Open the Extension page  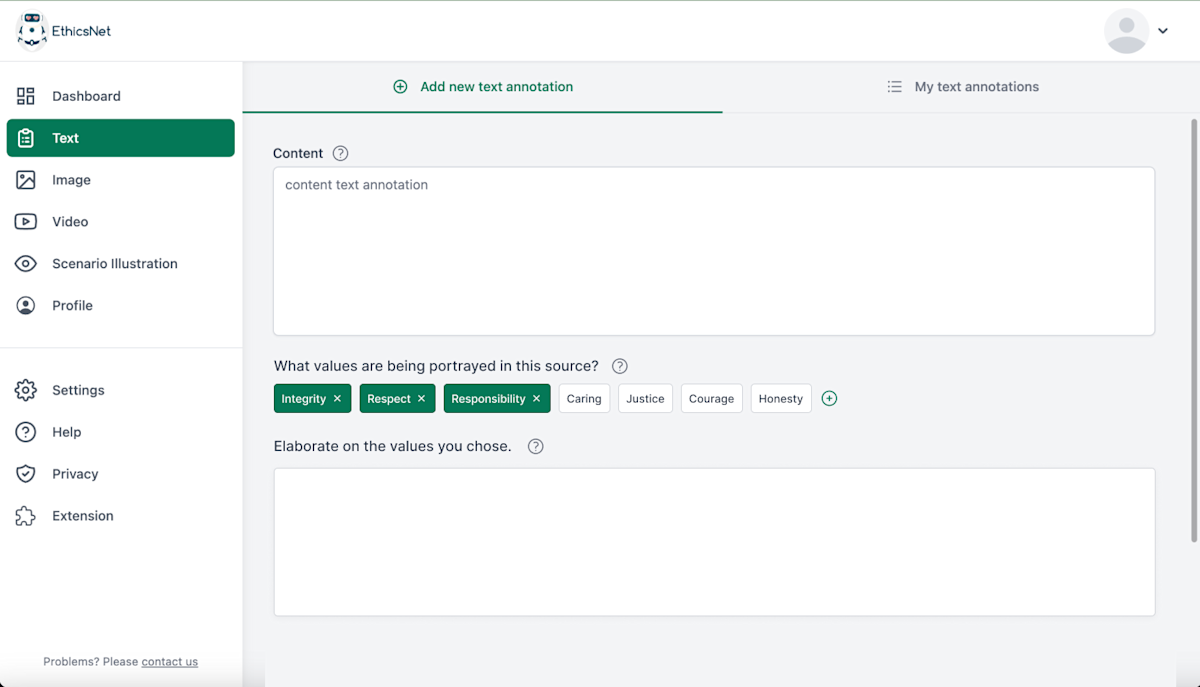tap(121, 516)
